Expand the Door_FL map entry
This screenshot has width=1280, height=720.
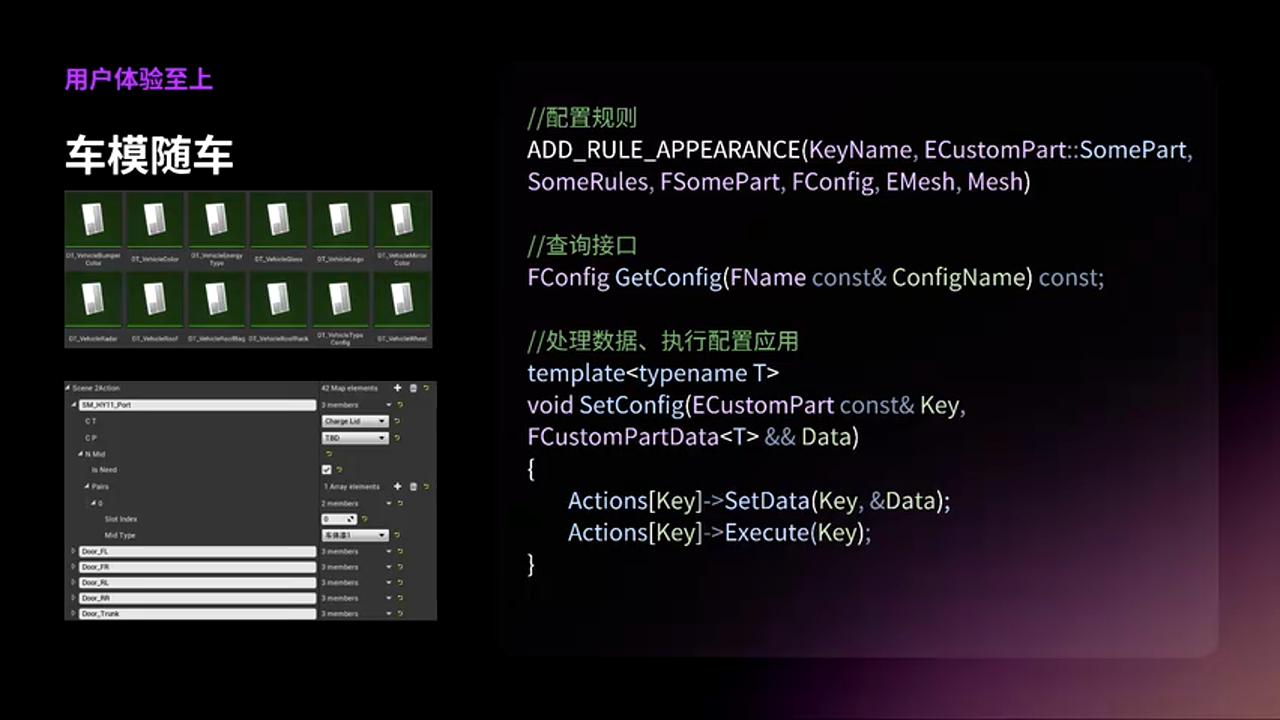point(73,552)
